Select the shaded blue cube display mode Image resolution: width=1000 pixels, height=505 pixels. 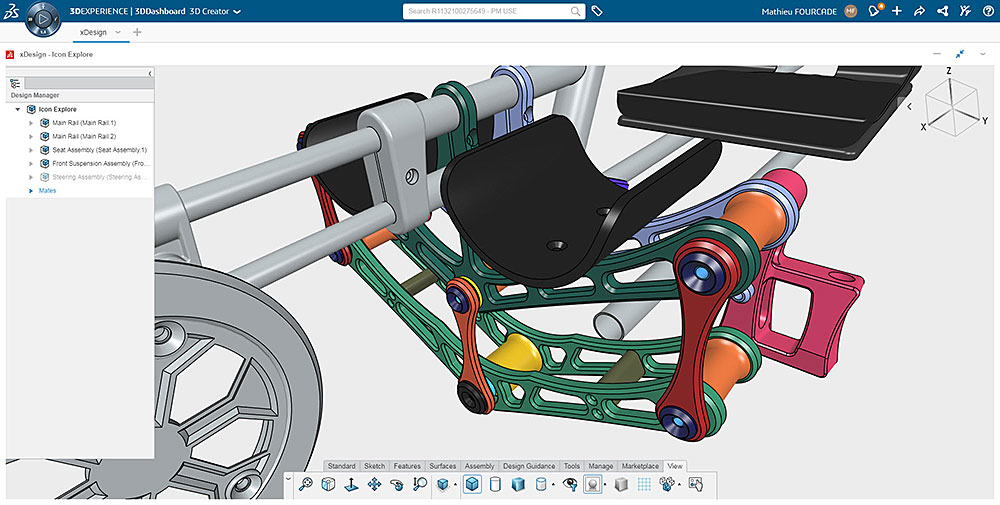(518, 485)
